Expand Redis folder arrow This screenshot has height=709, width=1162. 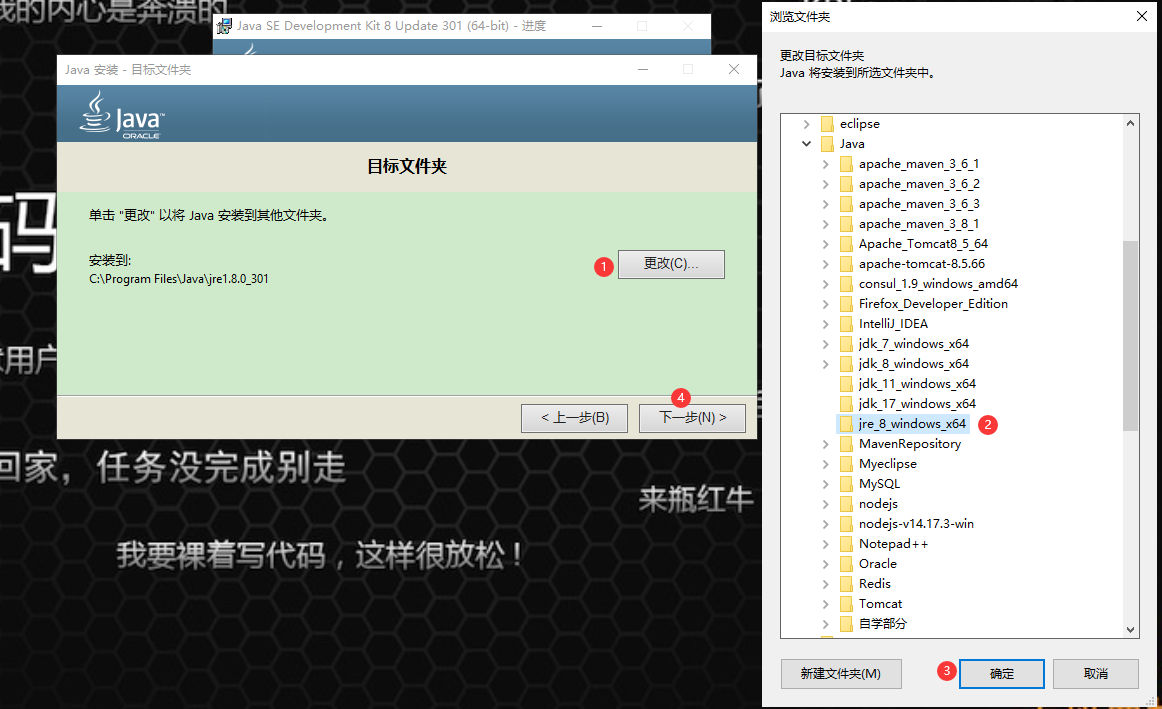point(826,584)
